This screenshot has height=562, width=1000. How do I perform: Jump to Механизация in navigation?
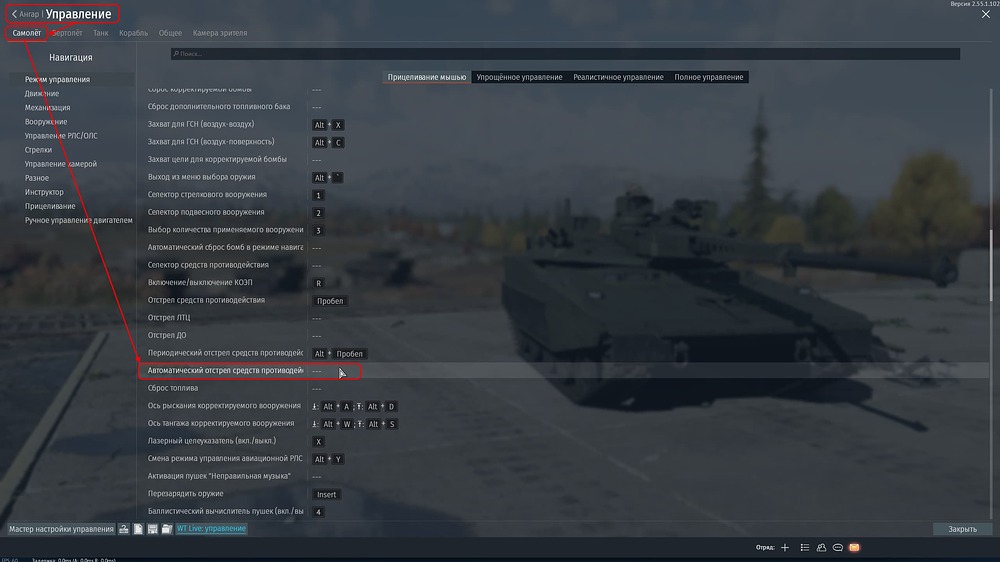[48, 108]
